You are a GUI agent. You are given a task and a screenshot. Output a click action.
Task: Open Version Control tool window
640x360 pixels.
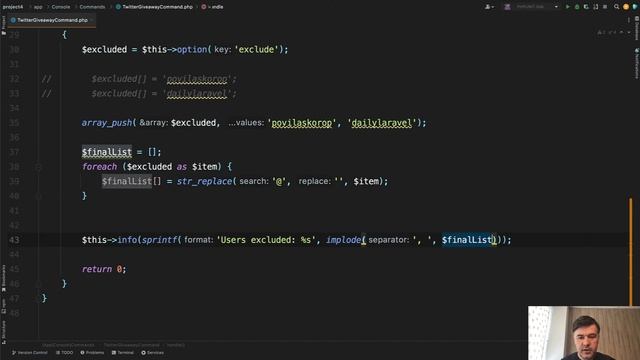coord(30,353)
